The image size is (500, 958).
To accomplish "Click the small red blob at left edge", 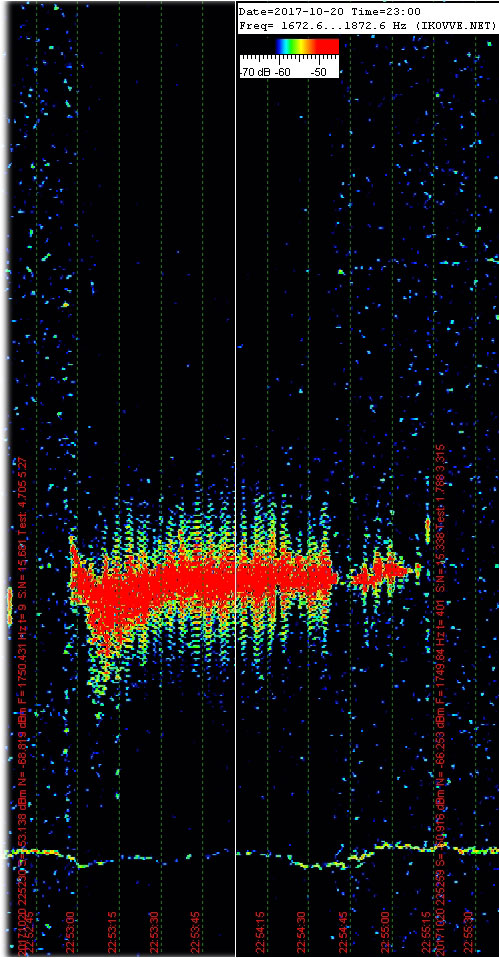I will 9,605.
